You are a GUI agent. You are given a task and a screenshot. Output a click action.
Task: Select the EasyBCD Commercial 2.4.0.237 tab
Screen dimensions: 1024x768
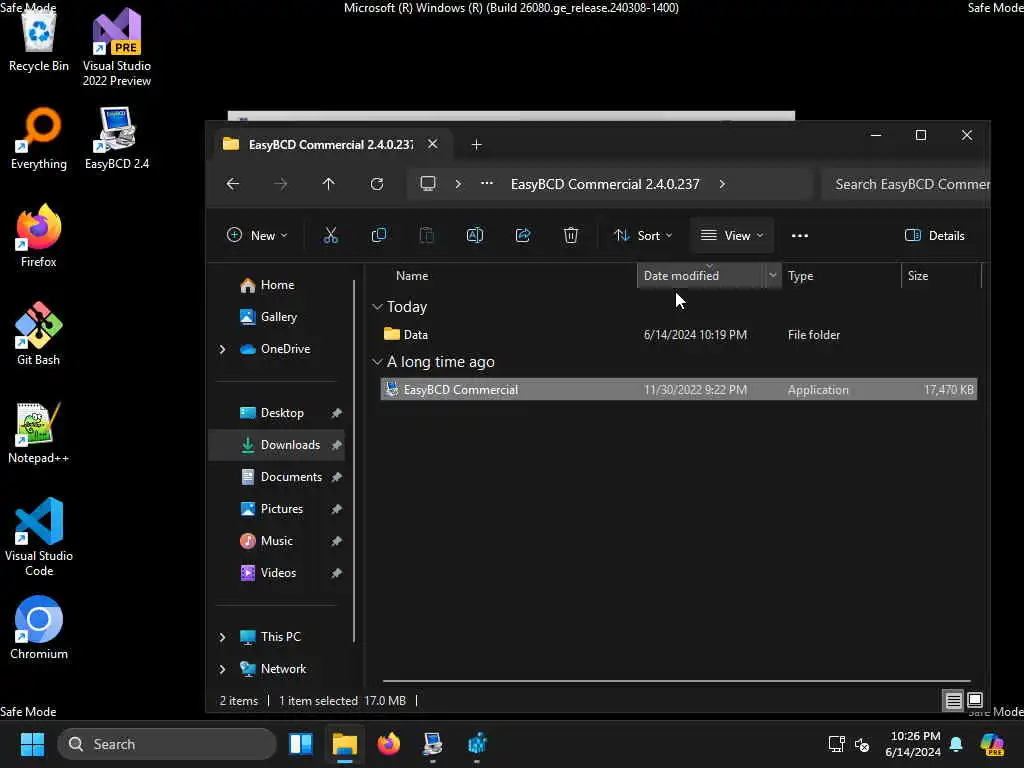pos(330,144)
